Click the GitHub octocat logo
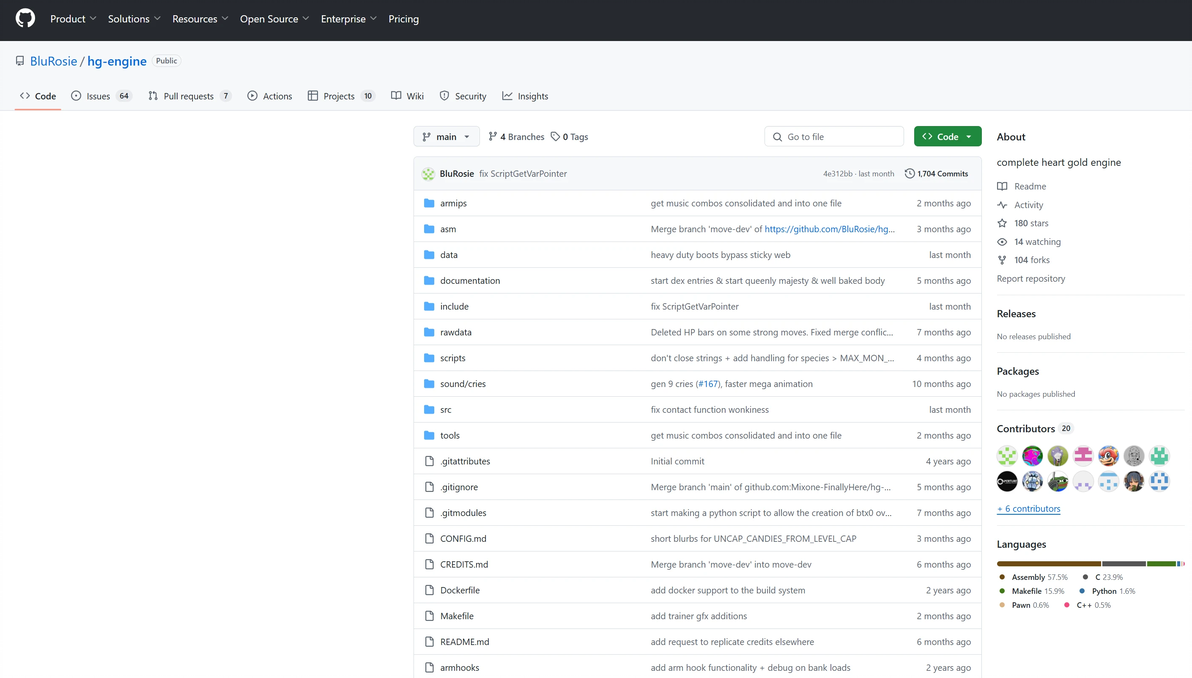This screenshot has width=1192, height=678. pos(25,18)
